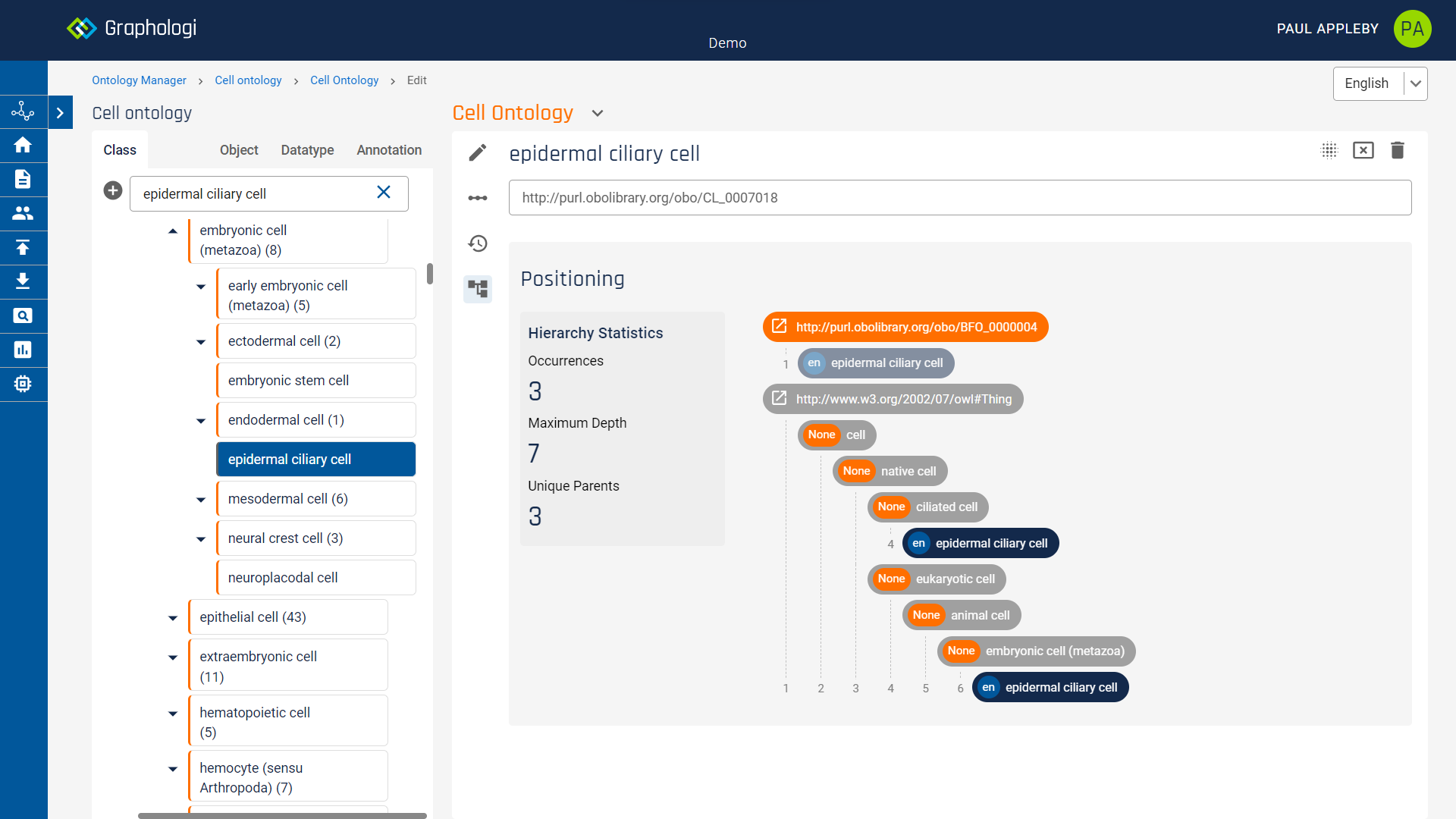Open the BFO_0000004 external link
The image size is (1456, 819).
pos(780,327)
